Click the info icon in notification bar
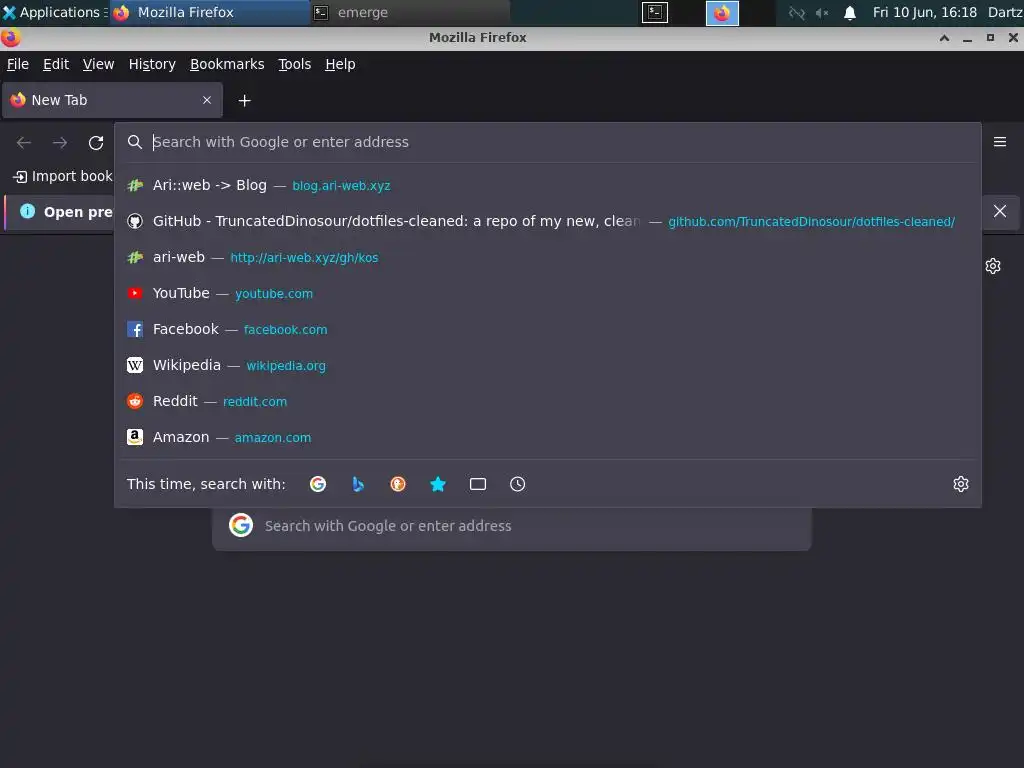This screenshot has width=1024, height=768. click(x=27, y=211)
